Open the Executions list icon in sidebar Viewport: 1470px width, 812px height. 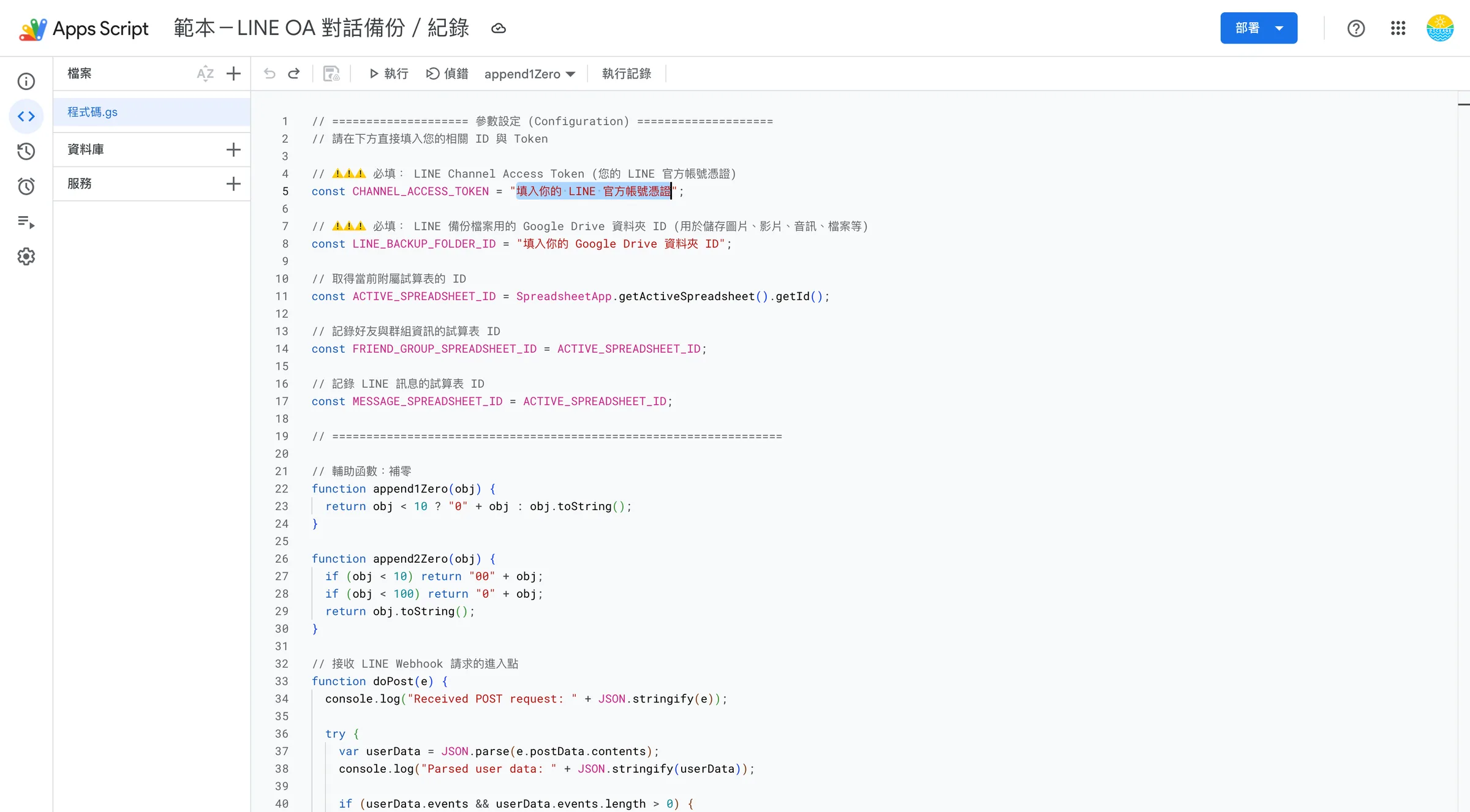tap(26, 222)
